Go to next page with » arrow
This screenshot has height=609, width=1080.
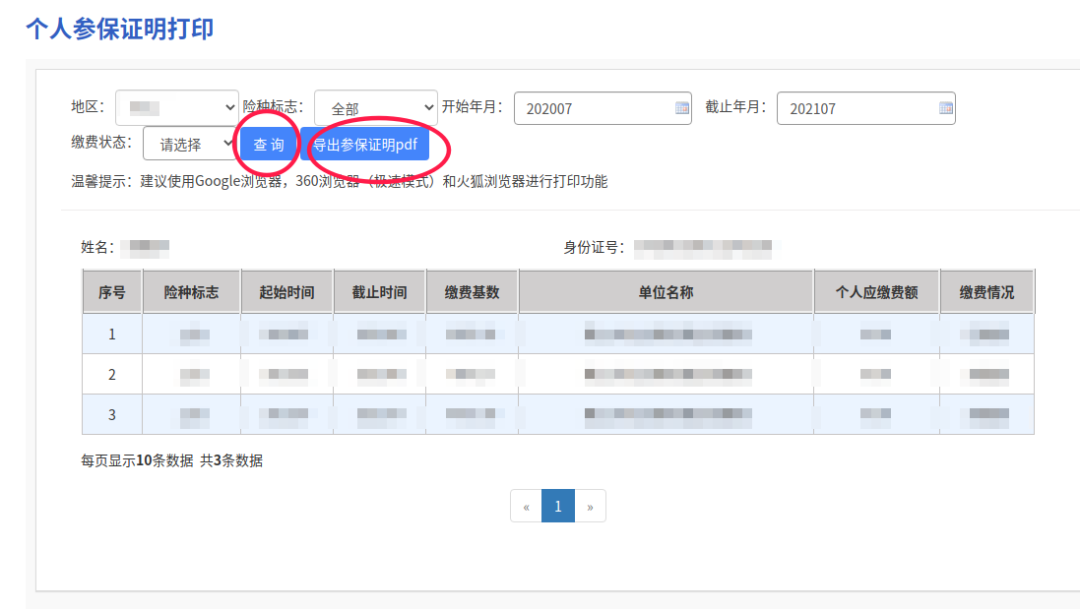[x=590, y=506]
